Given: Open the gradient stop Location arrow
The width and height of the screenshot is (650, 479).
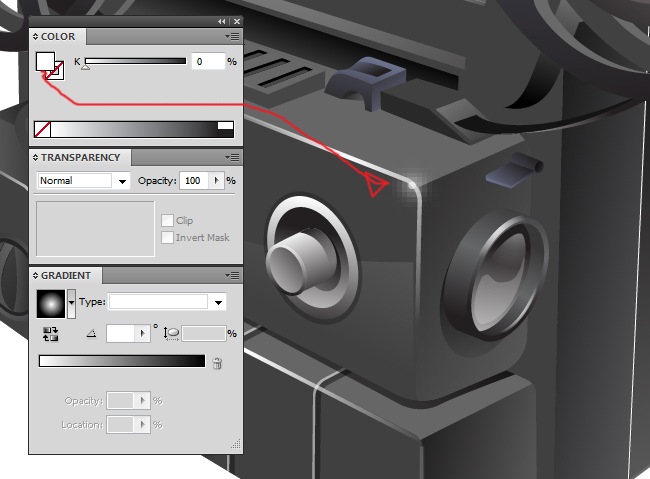Looking at the screenshot, I should pos(143,425).
